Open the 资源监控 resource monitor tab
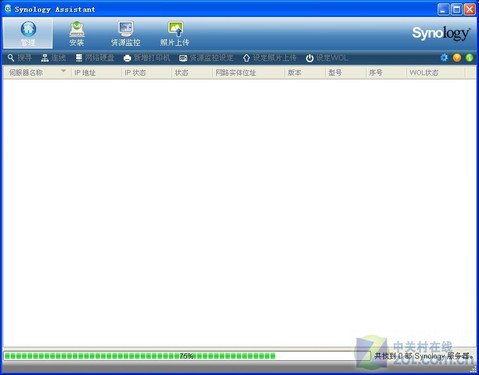This screenshot has height=375, width=479. (x=126, y=33)
